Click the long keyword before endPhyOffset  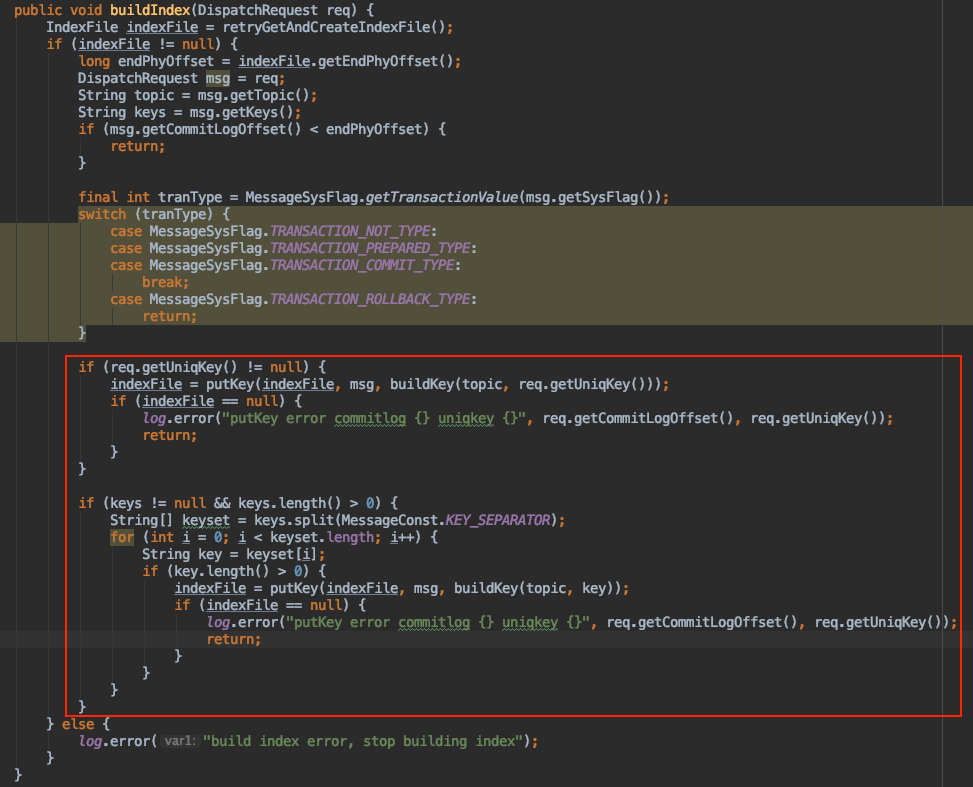tap(94, 61)
